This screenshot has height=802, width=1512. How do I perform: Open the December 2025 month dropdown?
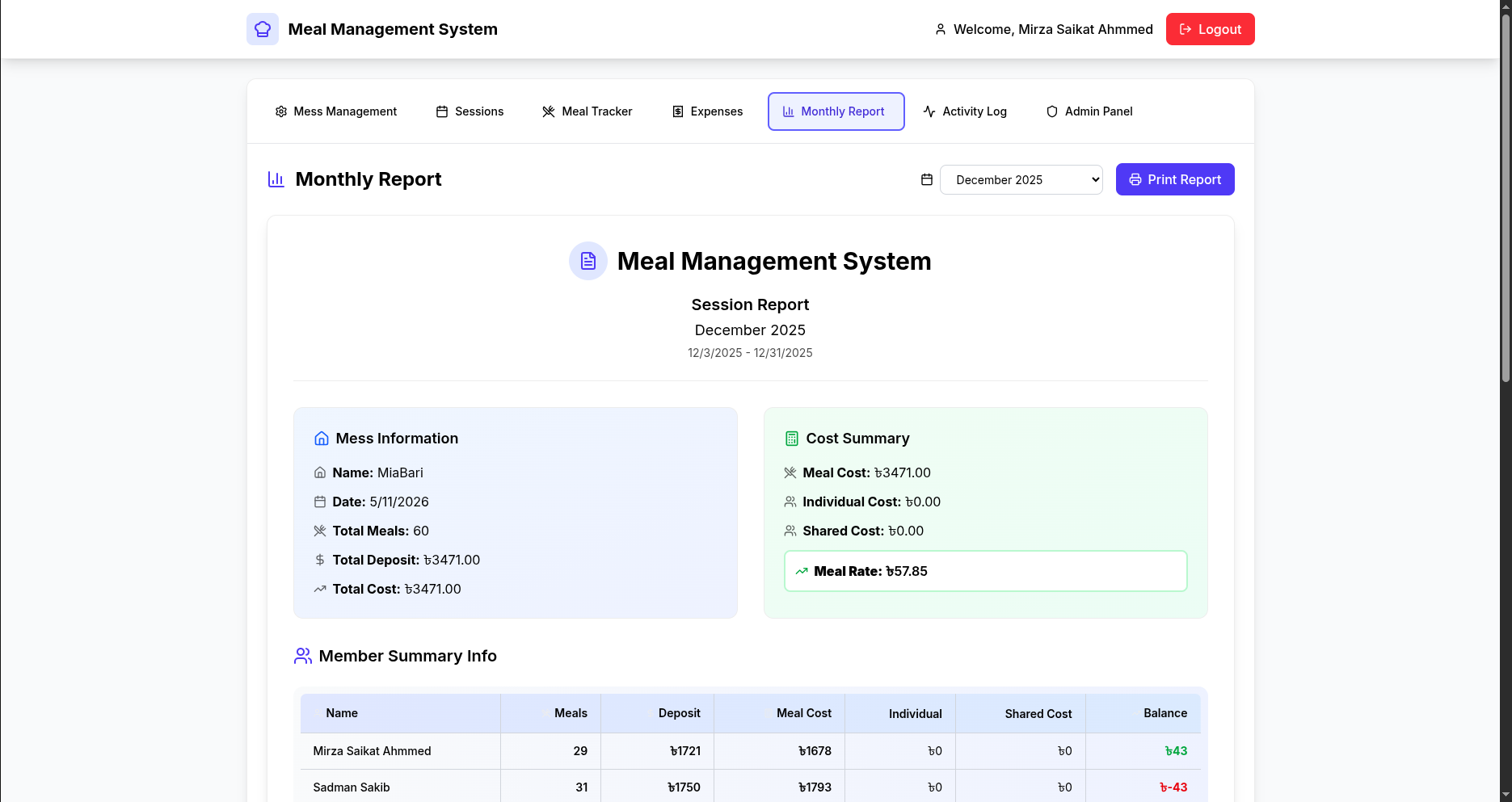click(1021, 179)
